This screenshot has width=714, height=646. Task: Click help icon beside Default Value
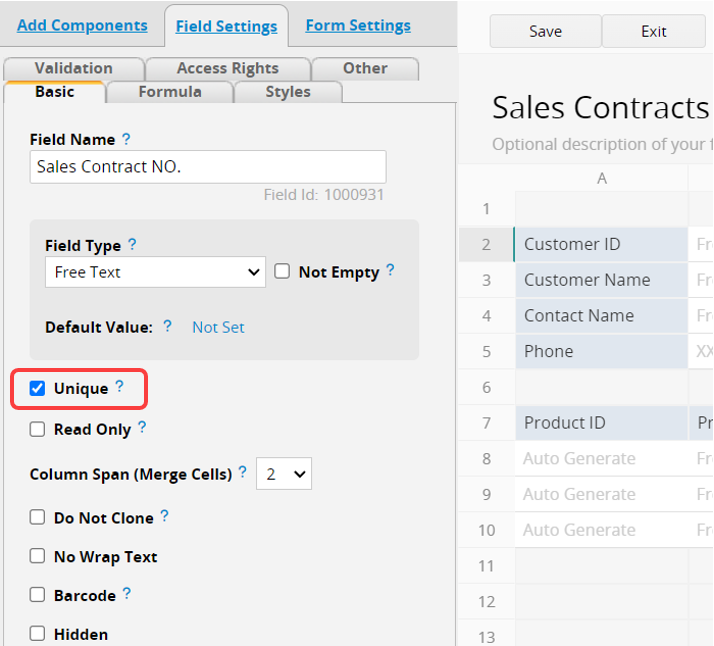coord(167,326)
